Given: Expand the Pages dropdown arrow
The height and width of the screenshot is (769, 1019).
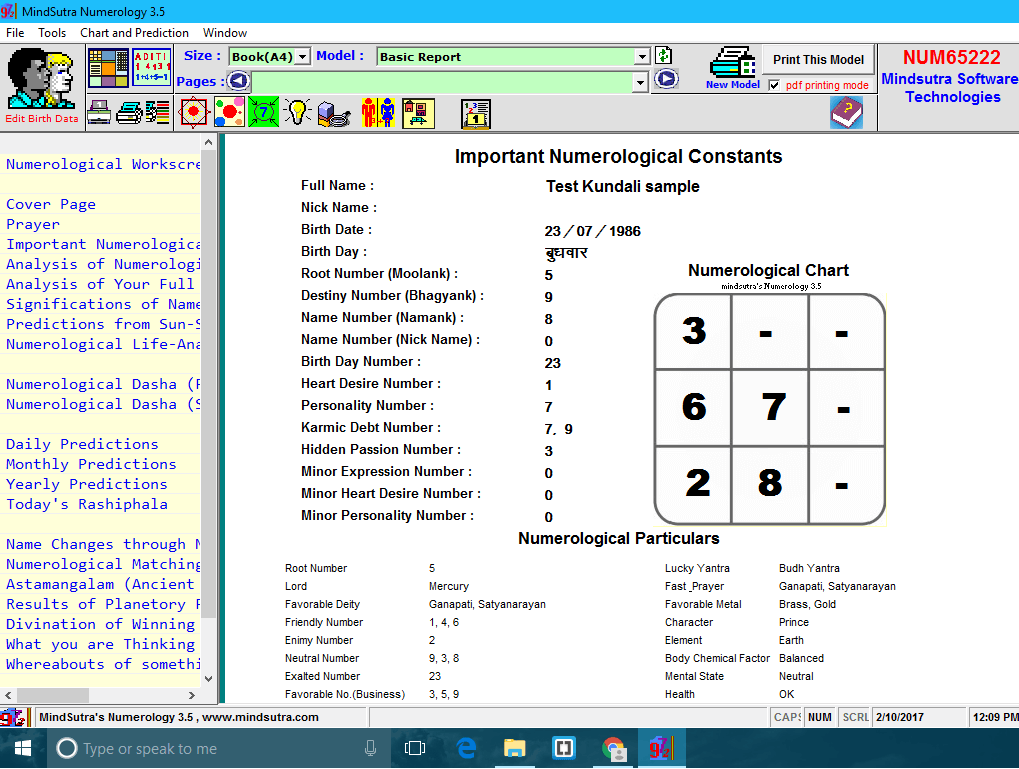Looking at the screenshot, I should (x=640, y=82).
